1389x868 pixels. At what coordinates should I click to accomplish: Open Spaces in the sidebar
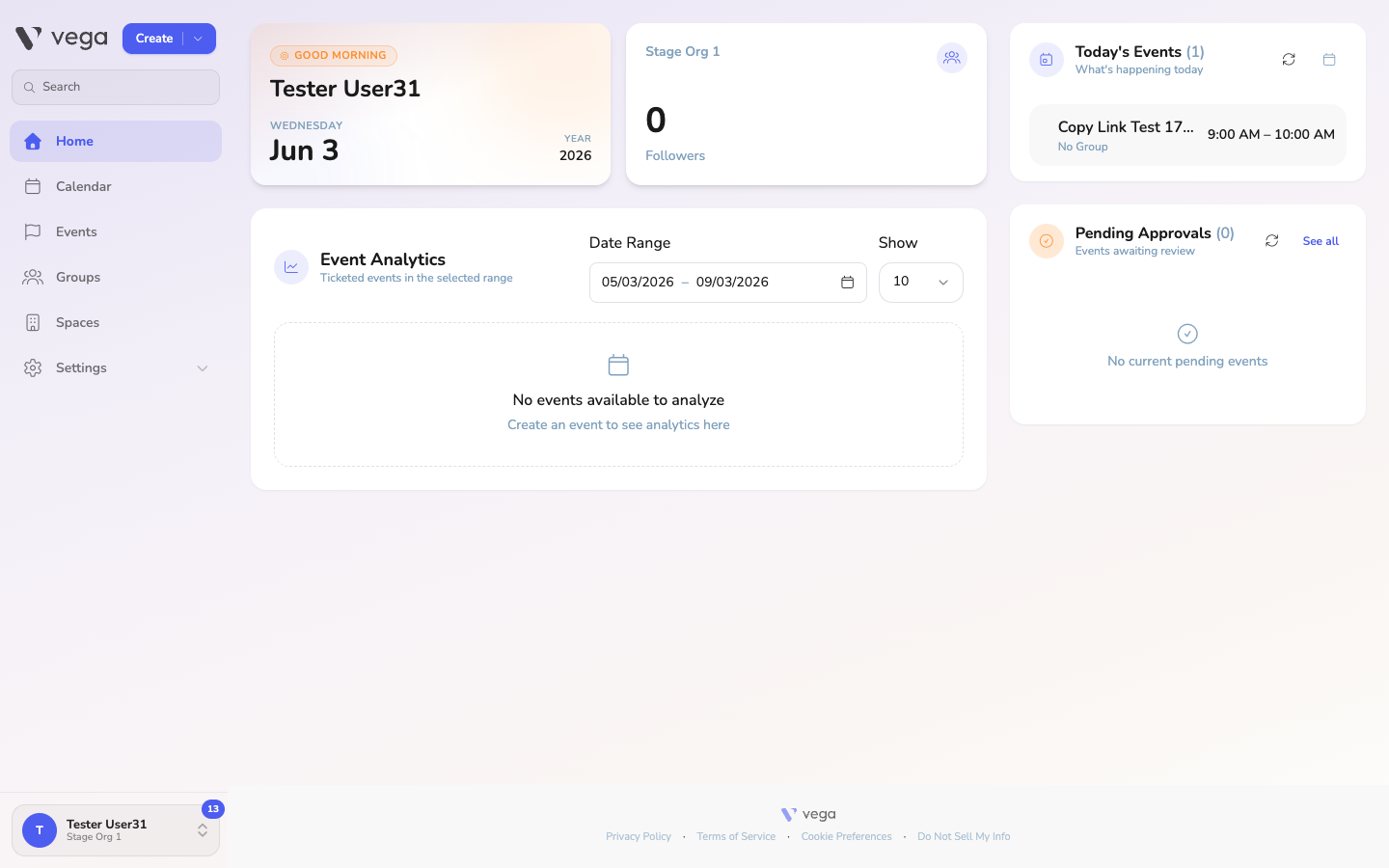[x=116, y=322]
